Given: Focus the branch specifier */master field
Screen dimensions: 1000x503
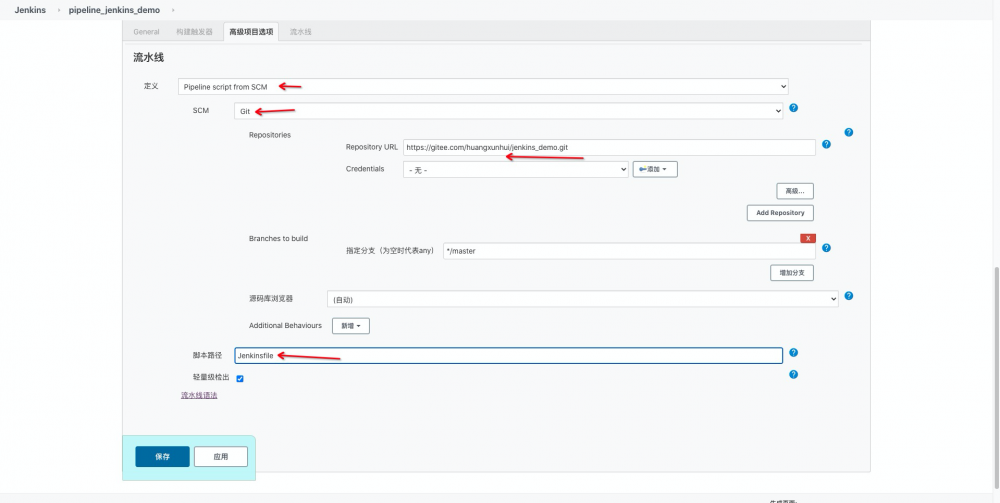Looking at the screenshot, I should (x=629, y=251).
